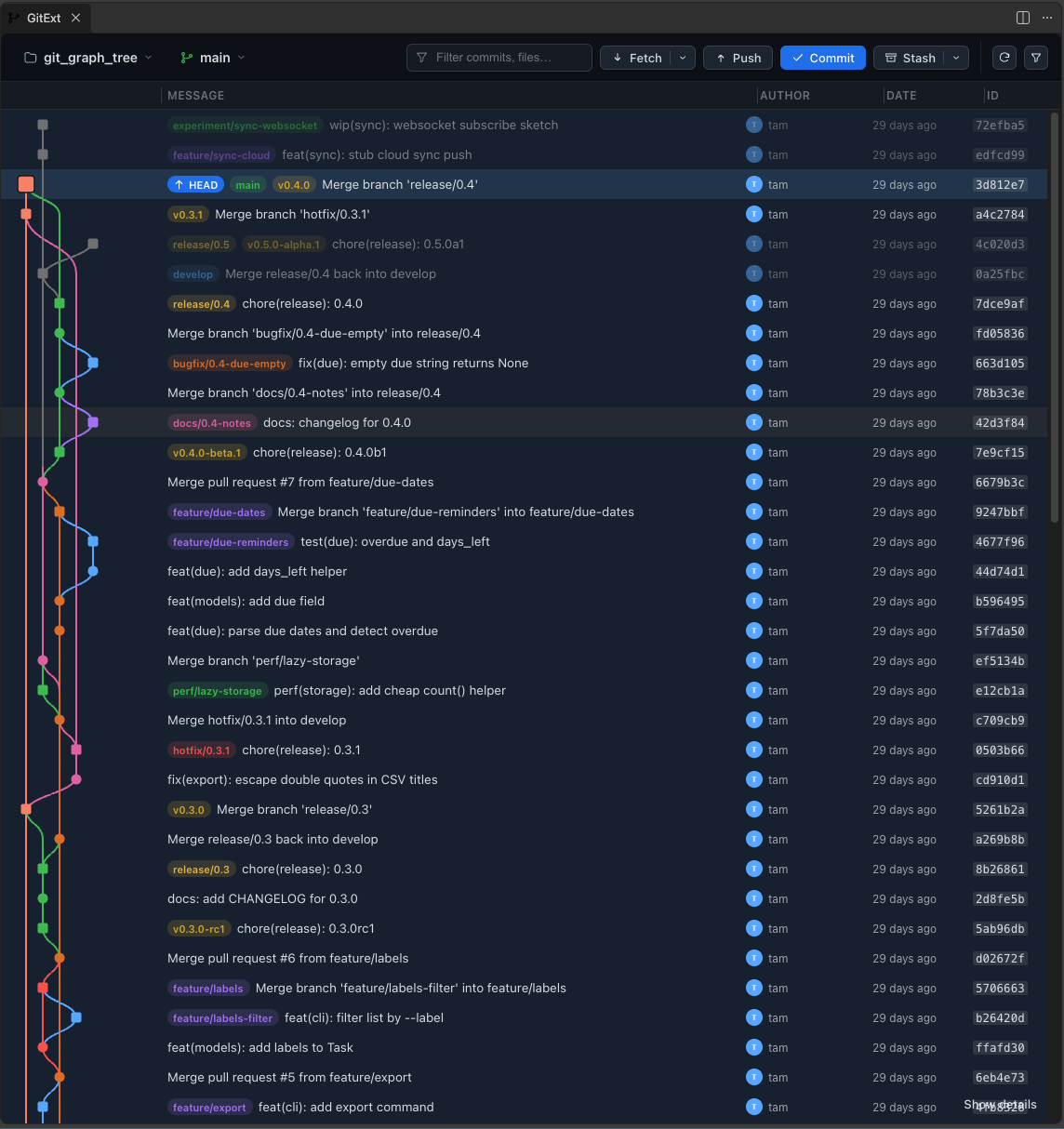Click the v0.3.0-rc1 tag badge
This screenshot has width=1064, height=1129.
click(x=199, y=929)
